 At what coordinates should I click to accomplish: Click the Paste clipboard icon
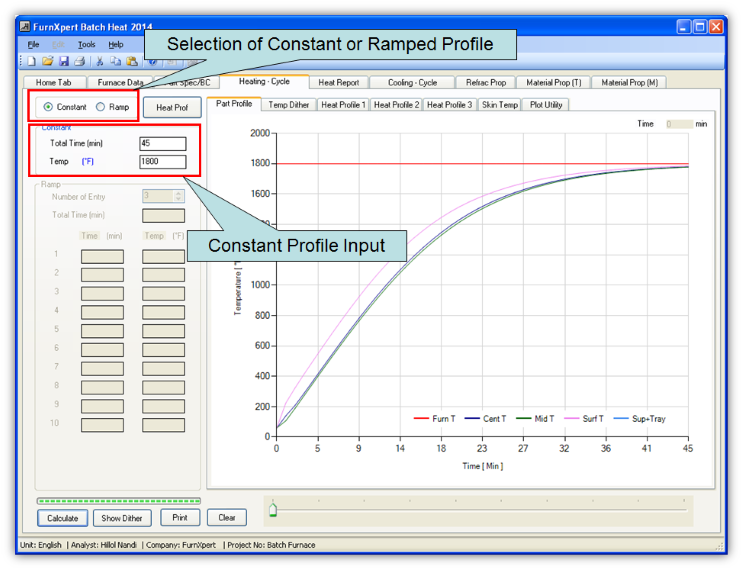pos(132,61)
